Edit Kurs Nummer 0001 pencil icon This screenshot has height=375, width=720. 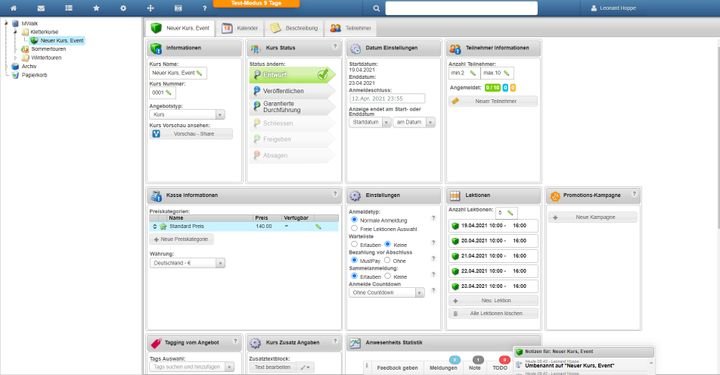(x=169, y=93)
